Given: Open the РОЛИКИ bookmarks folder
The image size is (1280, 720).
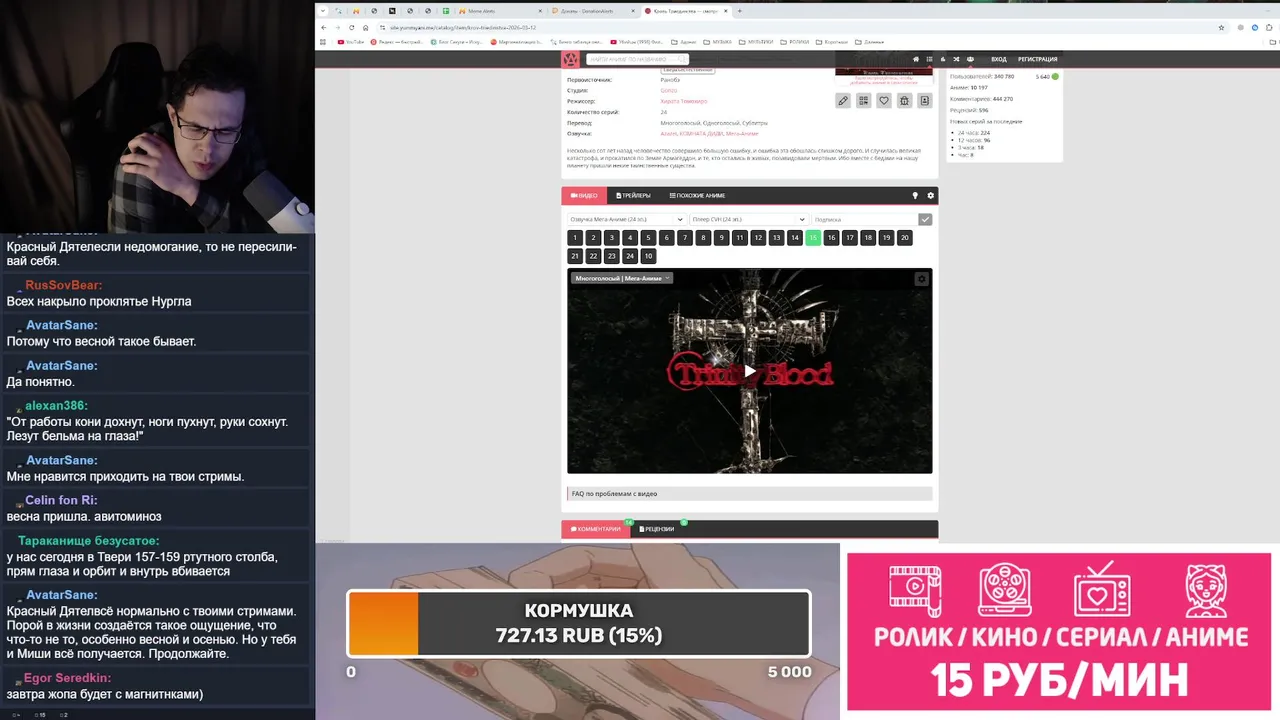Looking at the screenshot, I should click(x=796, y=42).
